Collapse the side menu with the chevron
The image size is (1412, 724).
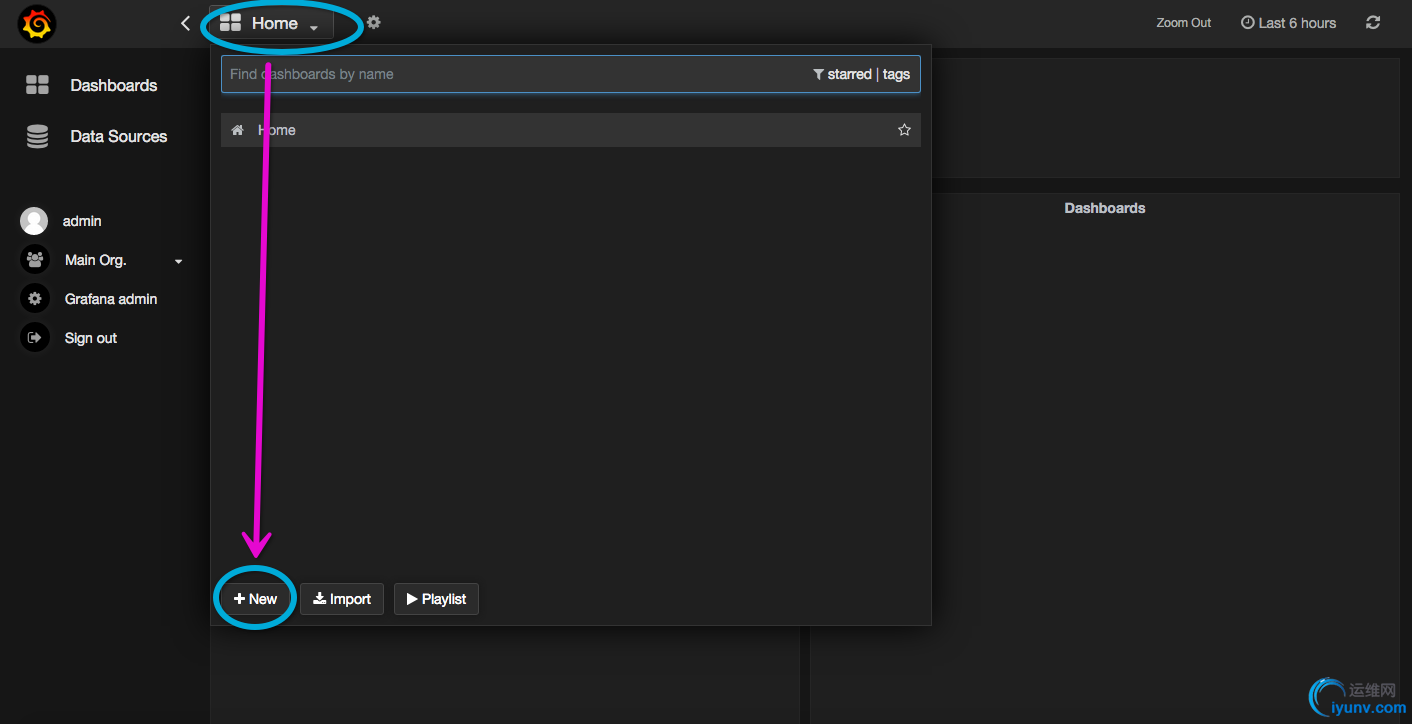(185, 23)
